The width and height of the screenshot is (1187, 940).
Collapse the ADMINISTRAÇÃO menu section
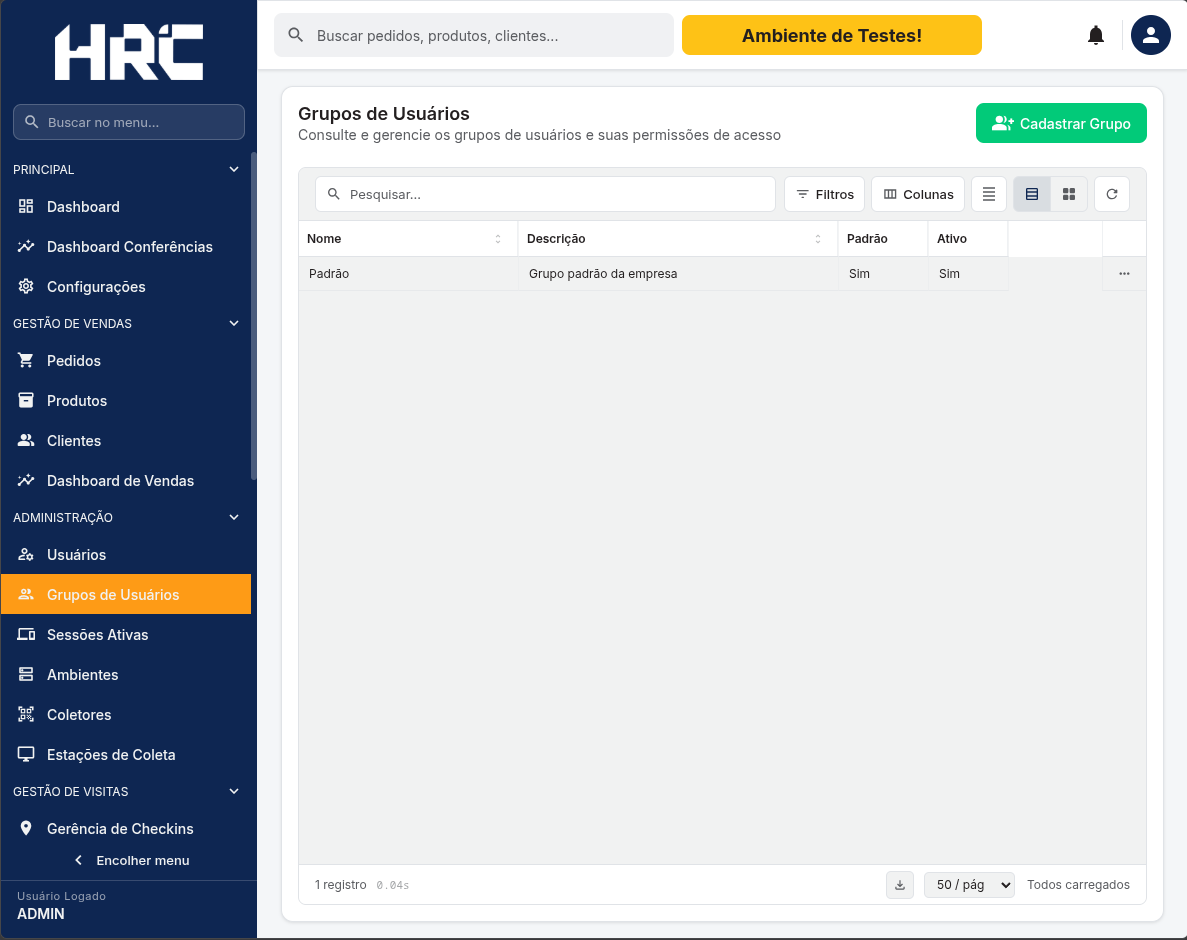coord(234,518)
